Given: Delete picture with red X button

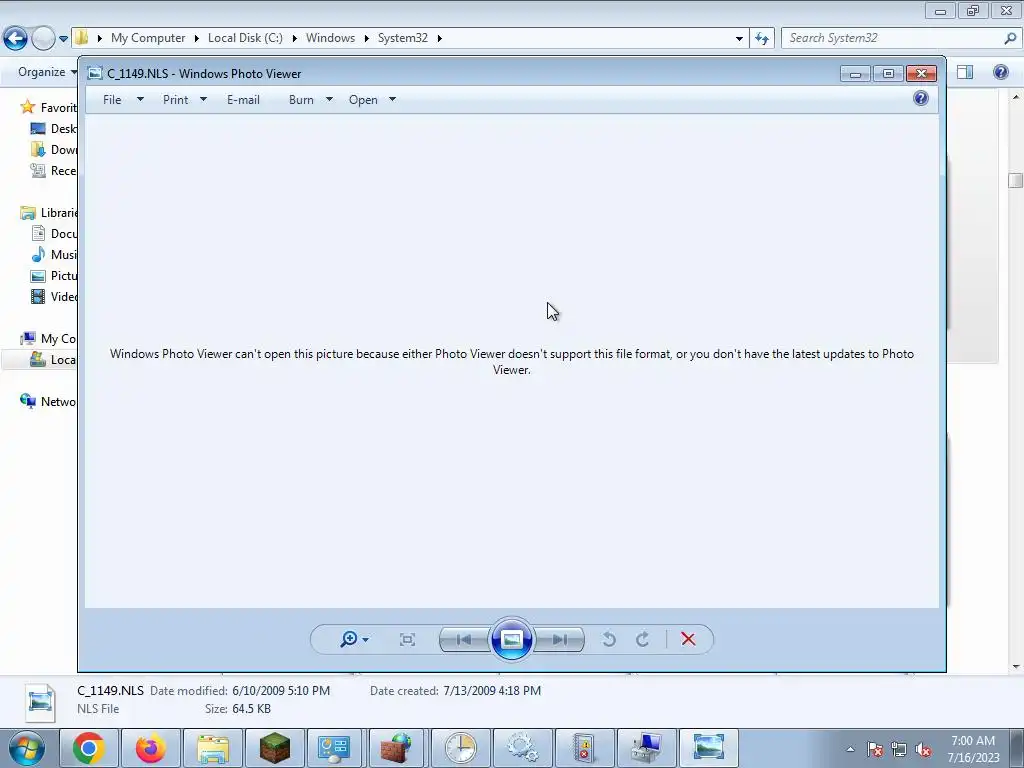Looking at the screenshot, I should pyautogui.click(x=688, y=639).
